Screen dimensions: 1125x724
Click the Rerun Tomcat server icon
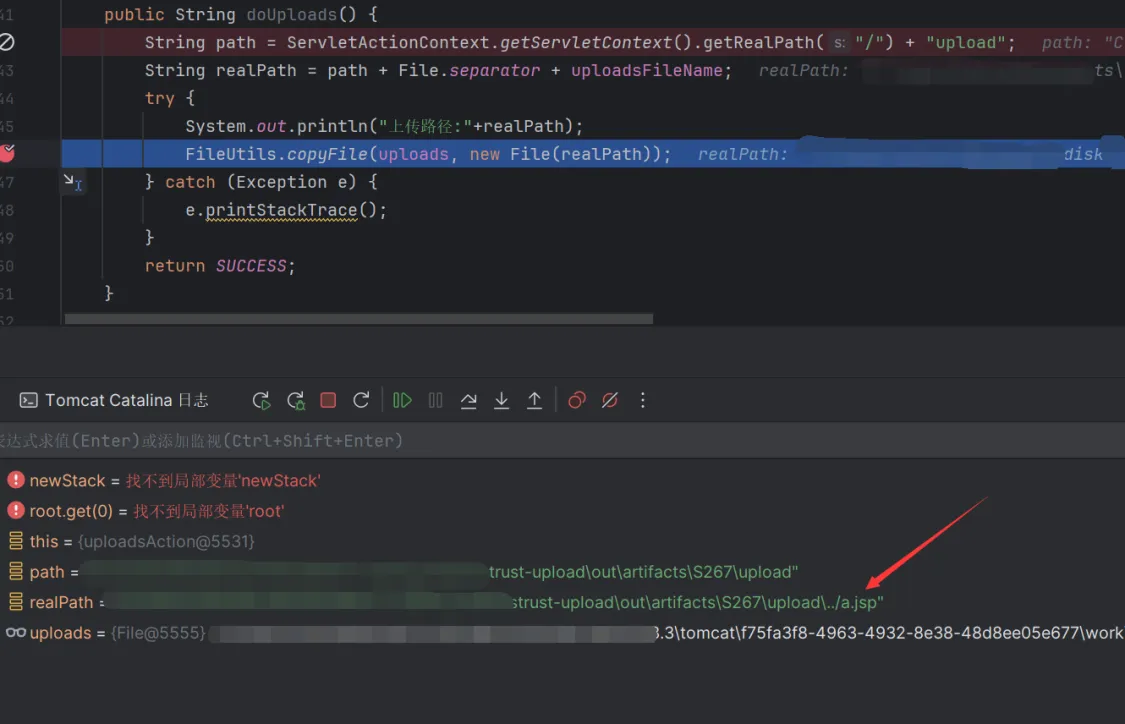262,400
